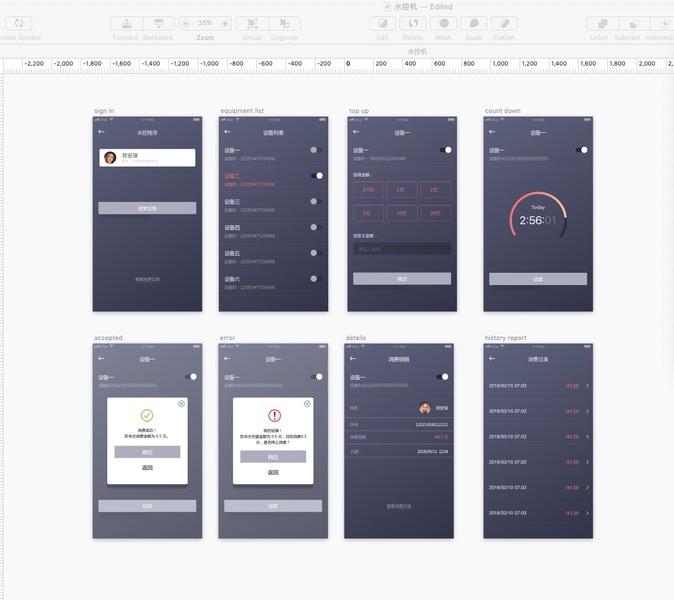The image size is (674, 600).
Task: Click the user profile card in sign in artboard
Action: click(147, 158)
